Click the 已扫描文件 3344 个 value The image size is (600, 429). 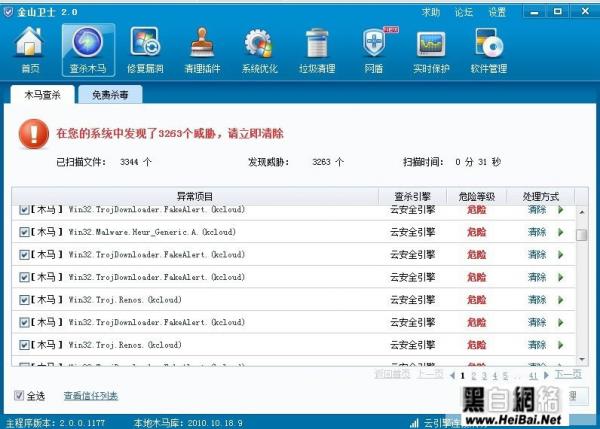[136, 162]
